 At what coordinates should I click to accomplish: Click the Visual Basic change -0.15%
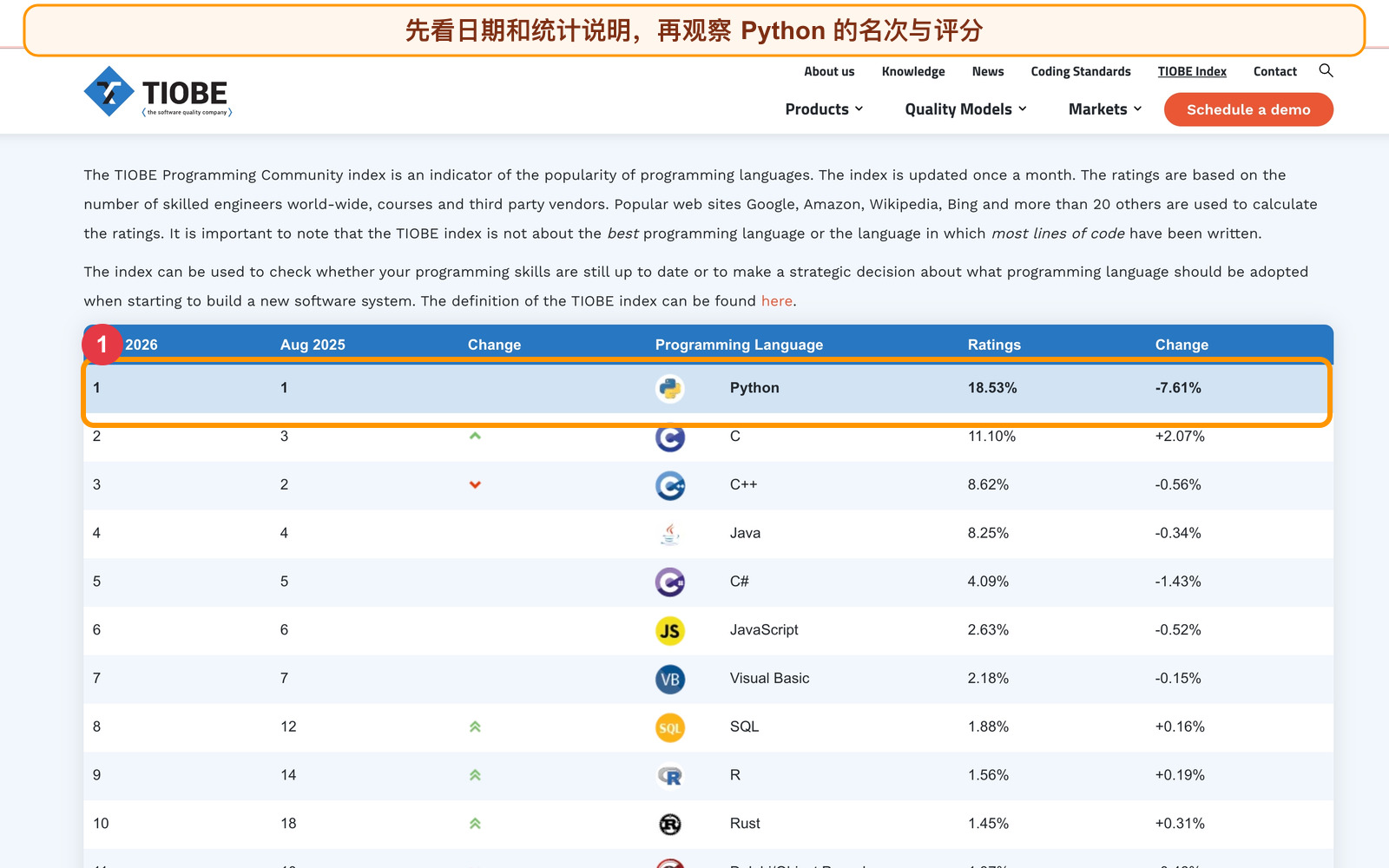click(1178, 678)
